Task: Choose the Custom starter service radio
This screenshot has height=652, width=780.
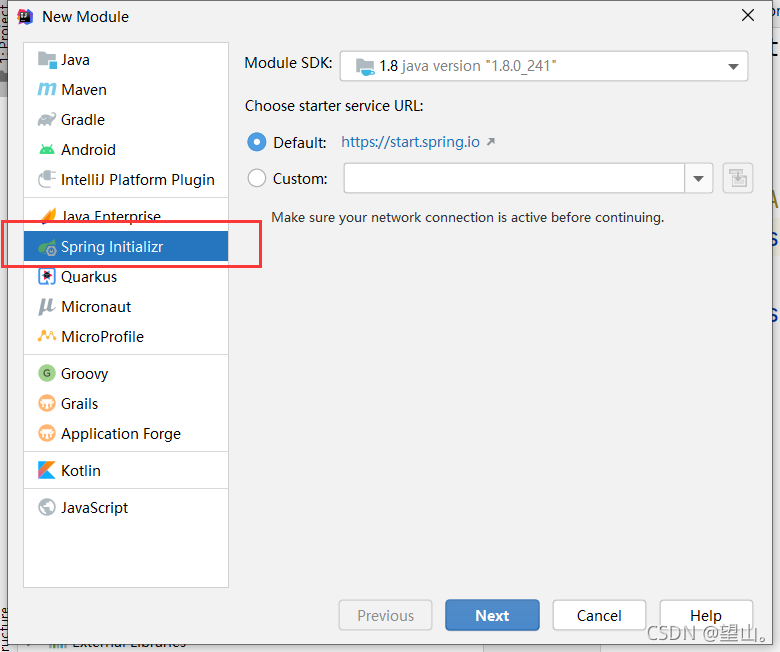Action: click(257, 178)
